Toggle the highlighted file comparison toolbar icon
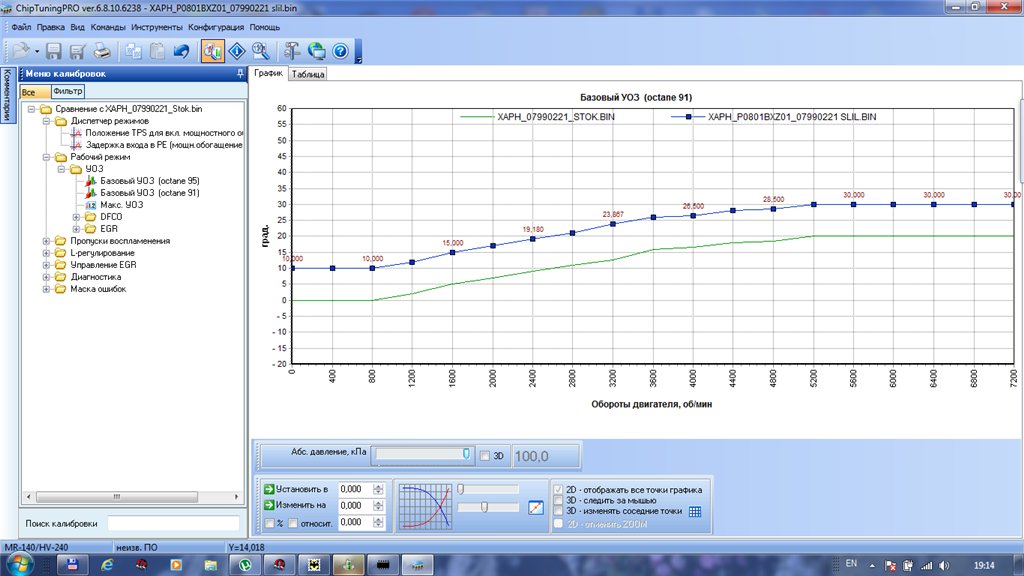Image resolution: width=1024 pixels, height=576 pixels. tap(212, 51)
